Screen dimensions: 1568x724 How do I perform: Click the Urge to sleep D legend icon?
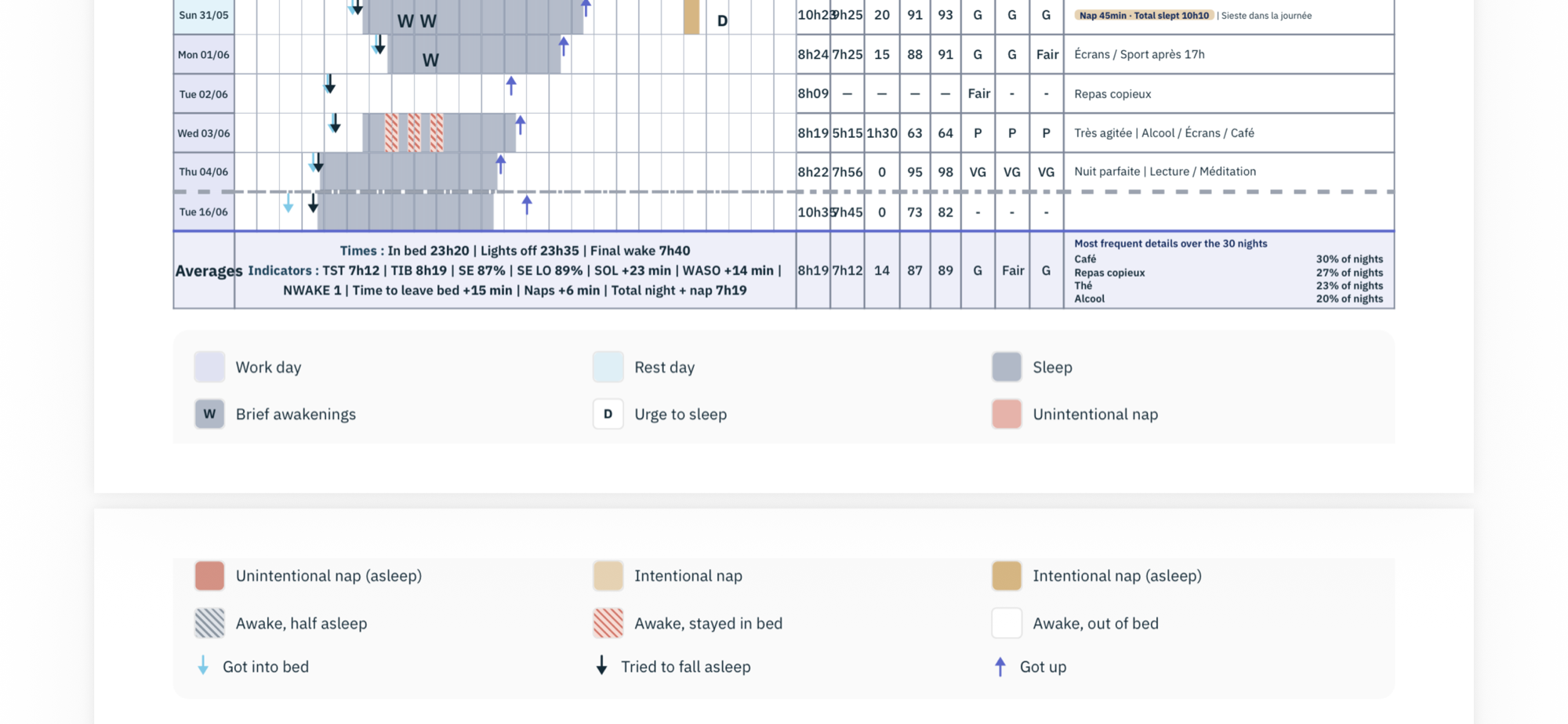(x=608, y=414)
